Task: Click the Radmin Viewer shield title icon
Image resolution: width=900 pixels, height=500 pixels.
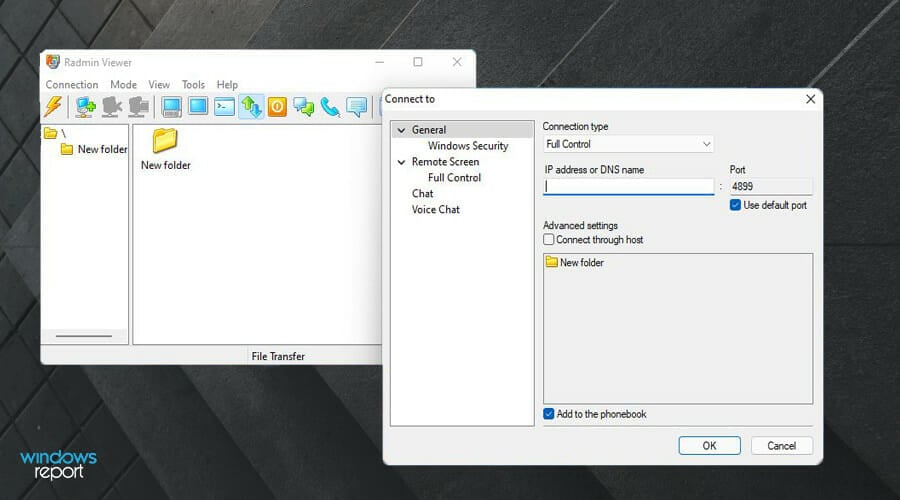Action: click(53, 62)
